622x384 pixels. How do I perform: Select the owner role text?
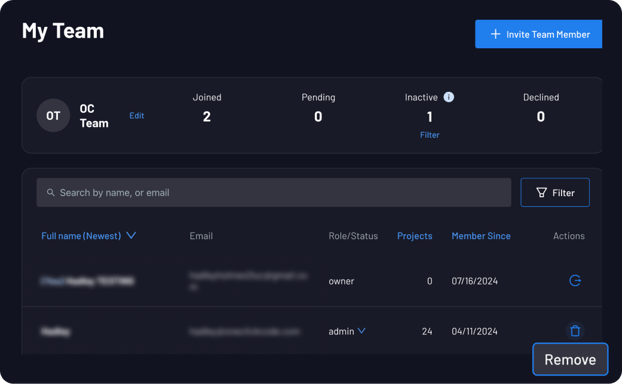click(x=341, y=281)
